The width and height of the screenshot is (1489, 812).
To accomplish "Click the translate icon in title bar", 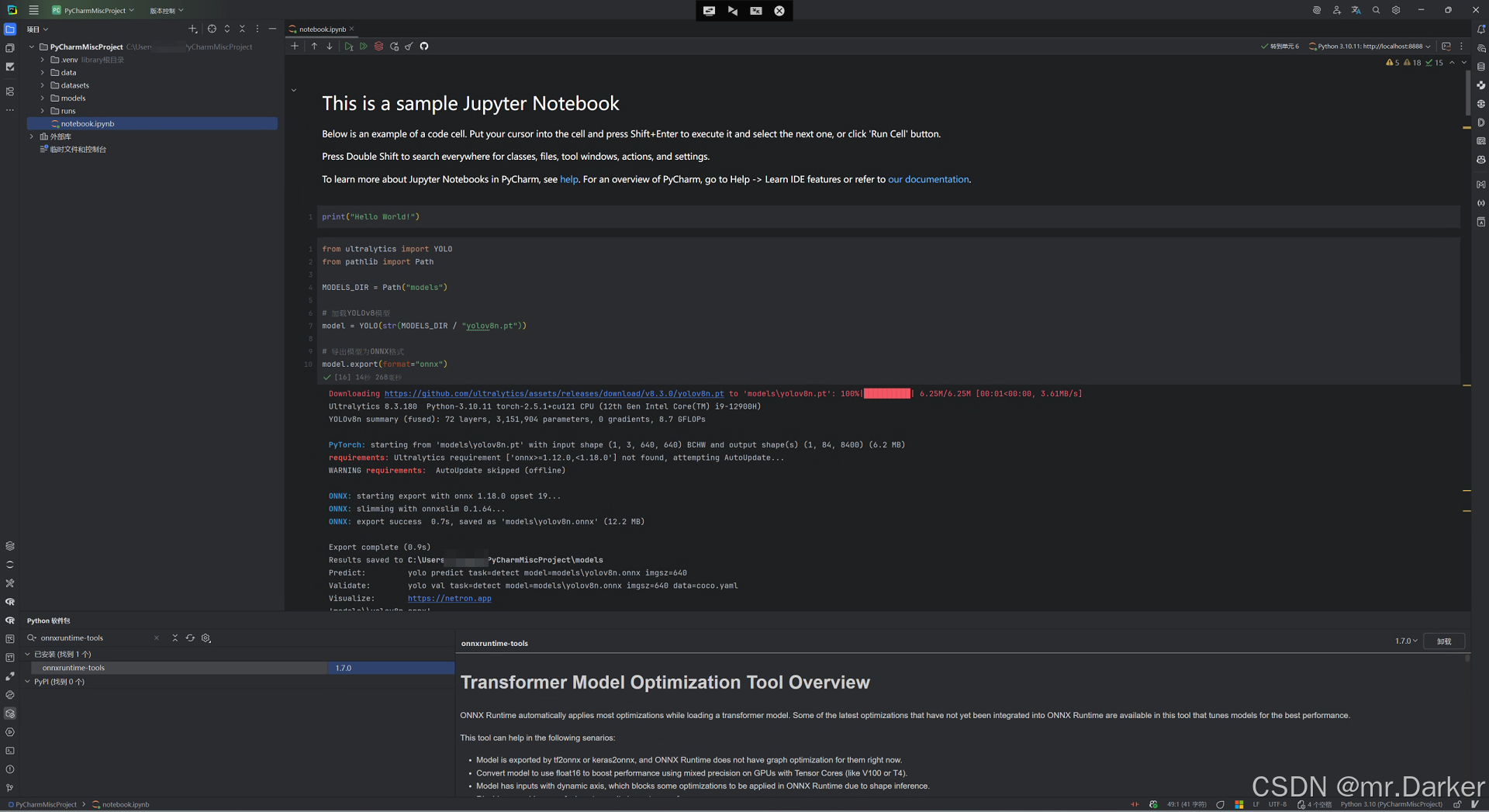I will point(1356,10).
